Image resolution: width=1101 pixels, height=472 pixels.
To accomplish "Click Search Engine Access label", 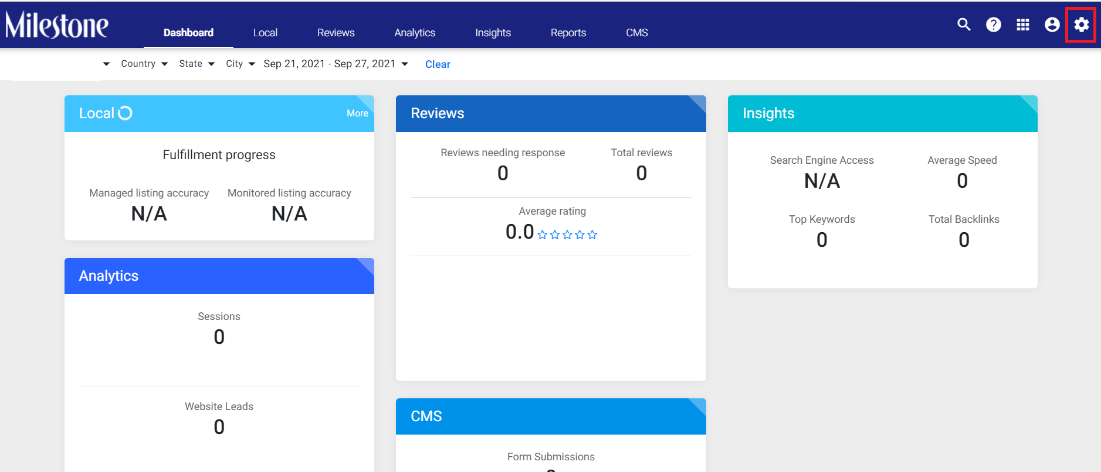I will [x=822, y=160].
